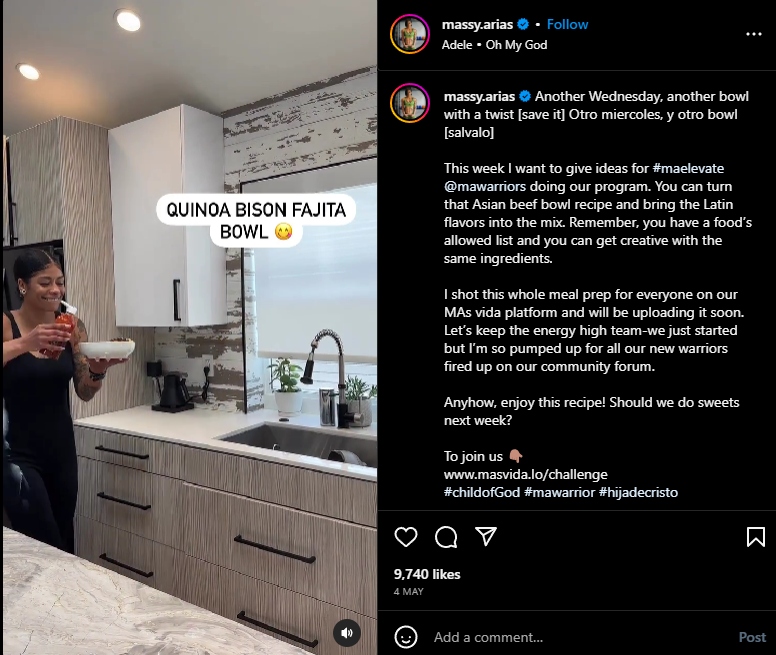
Task: Open the #maelevate hashtag
Action: [688, 168]
